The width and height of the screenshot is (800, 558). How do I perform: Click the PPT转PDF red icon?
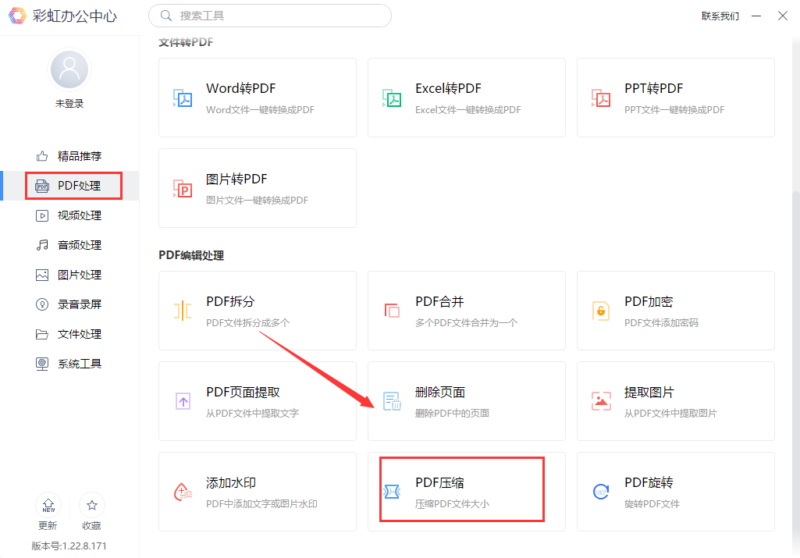(x=601, y=98)
